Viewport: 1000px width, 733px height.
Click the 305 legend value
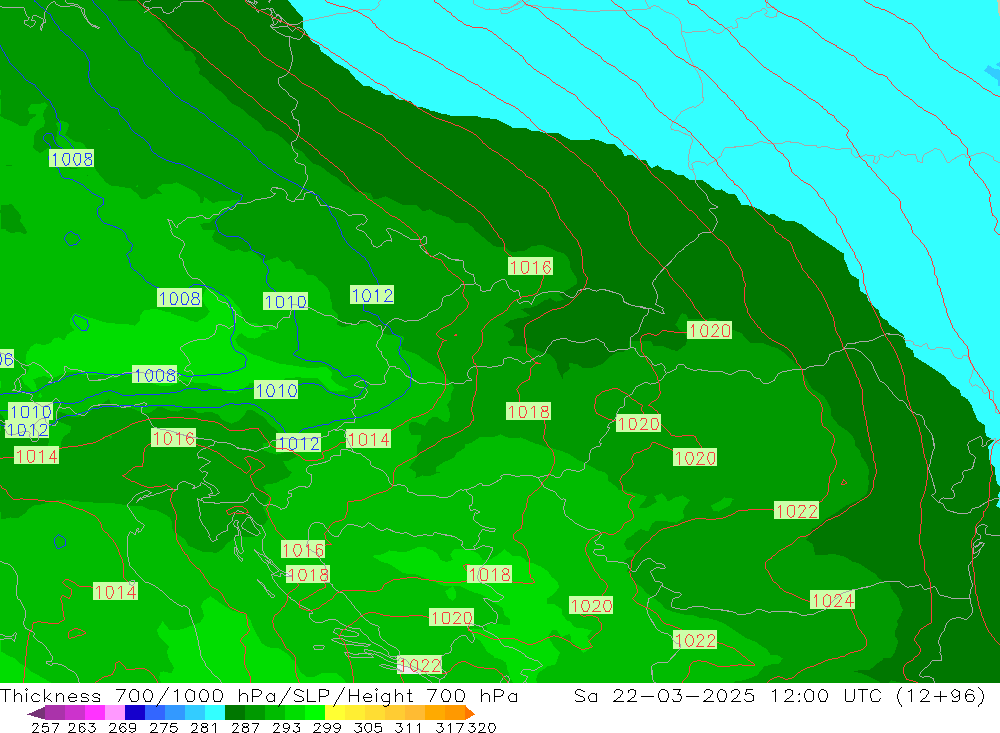367,727
